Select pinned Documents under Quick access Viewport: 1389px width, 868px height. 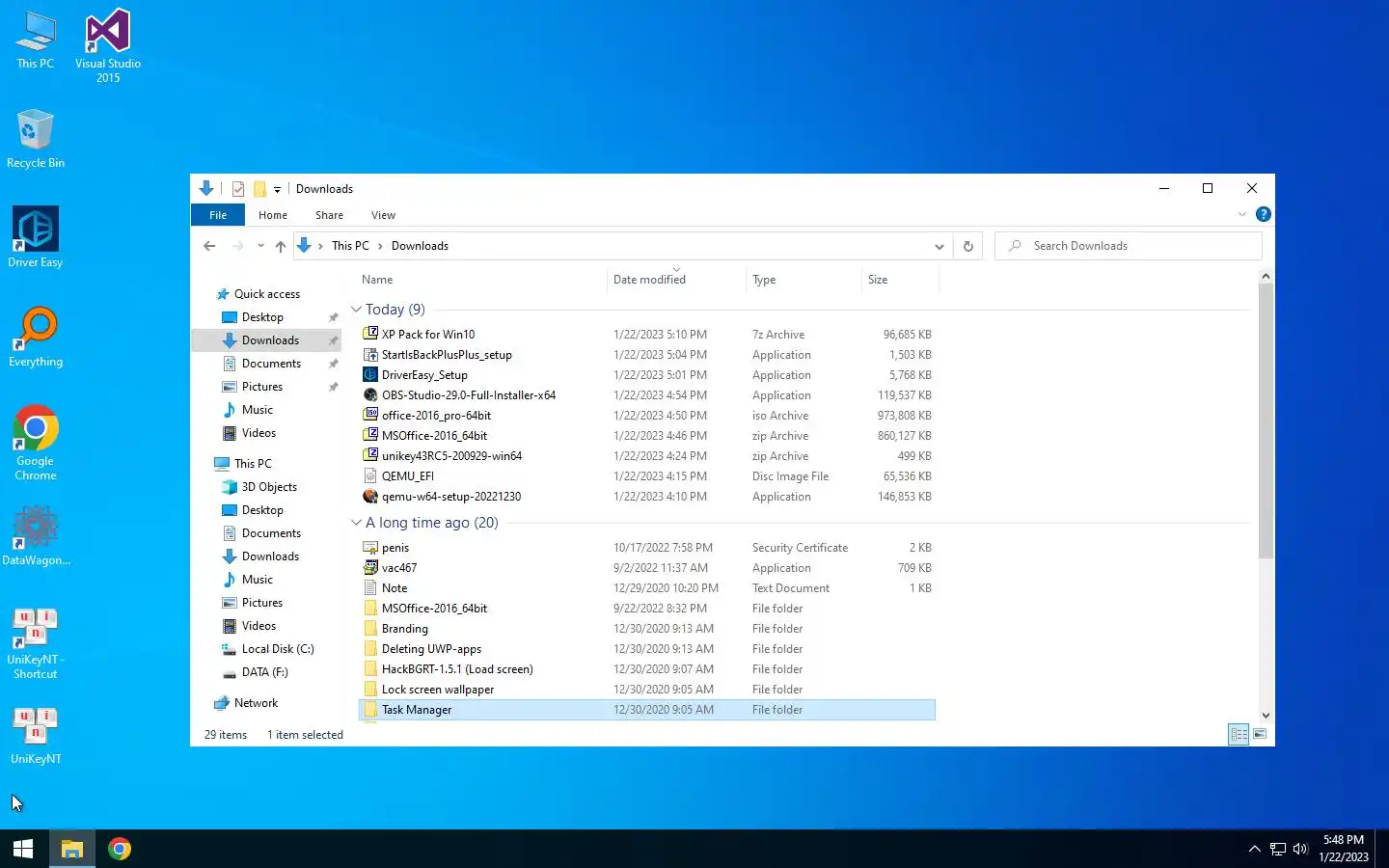271,364
